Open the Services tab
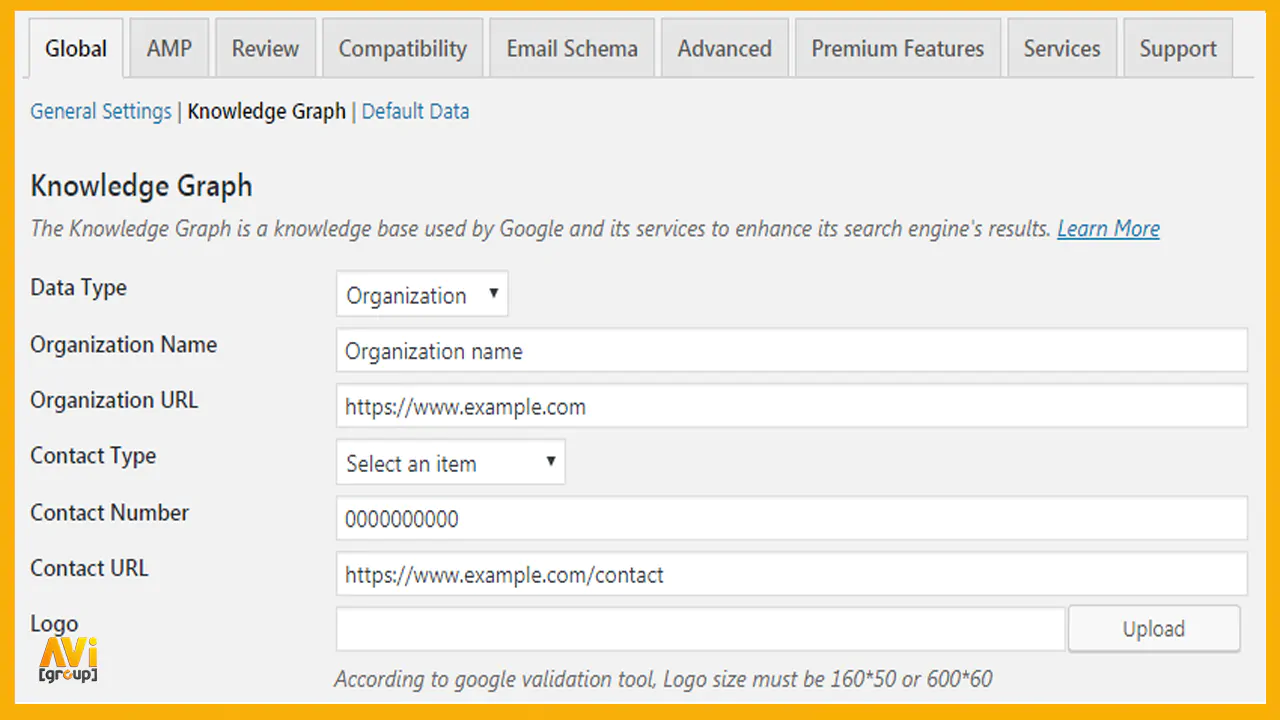 tap(1062, 48)
